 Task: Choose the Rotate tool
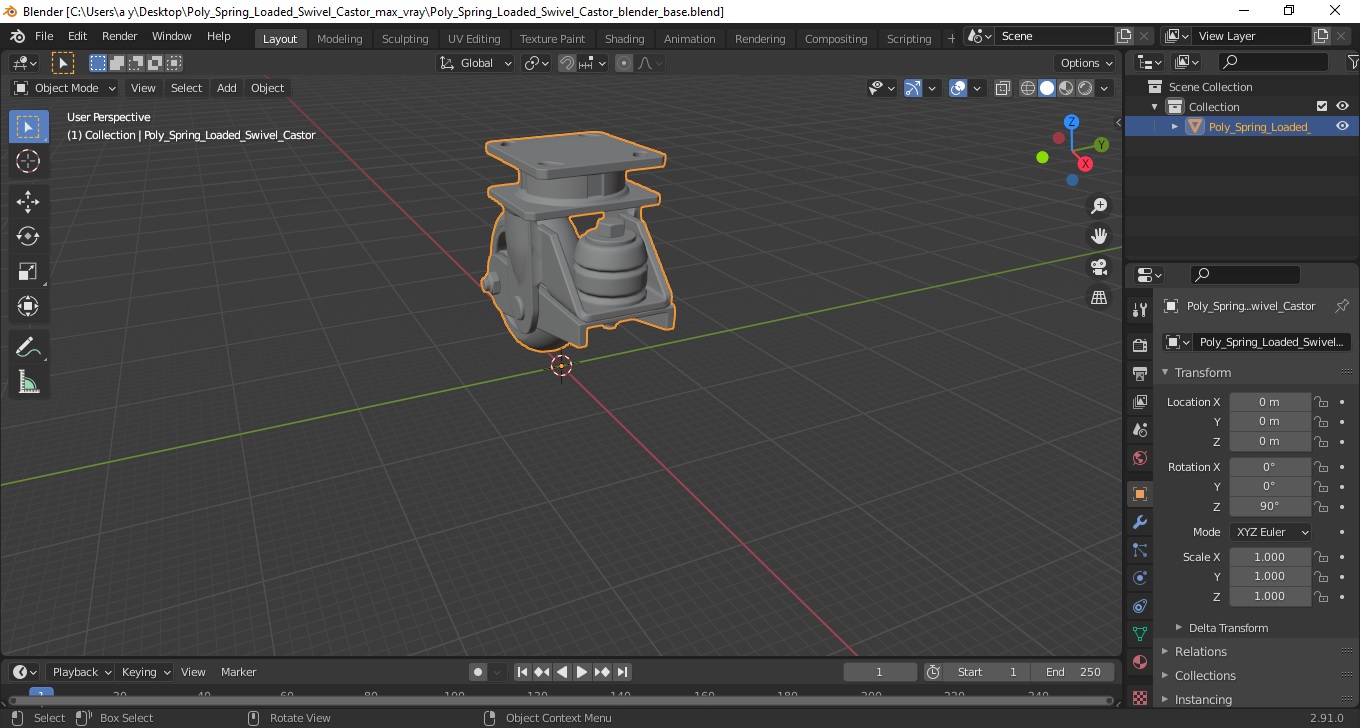pyautogui.click(x=28, y=236)
